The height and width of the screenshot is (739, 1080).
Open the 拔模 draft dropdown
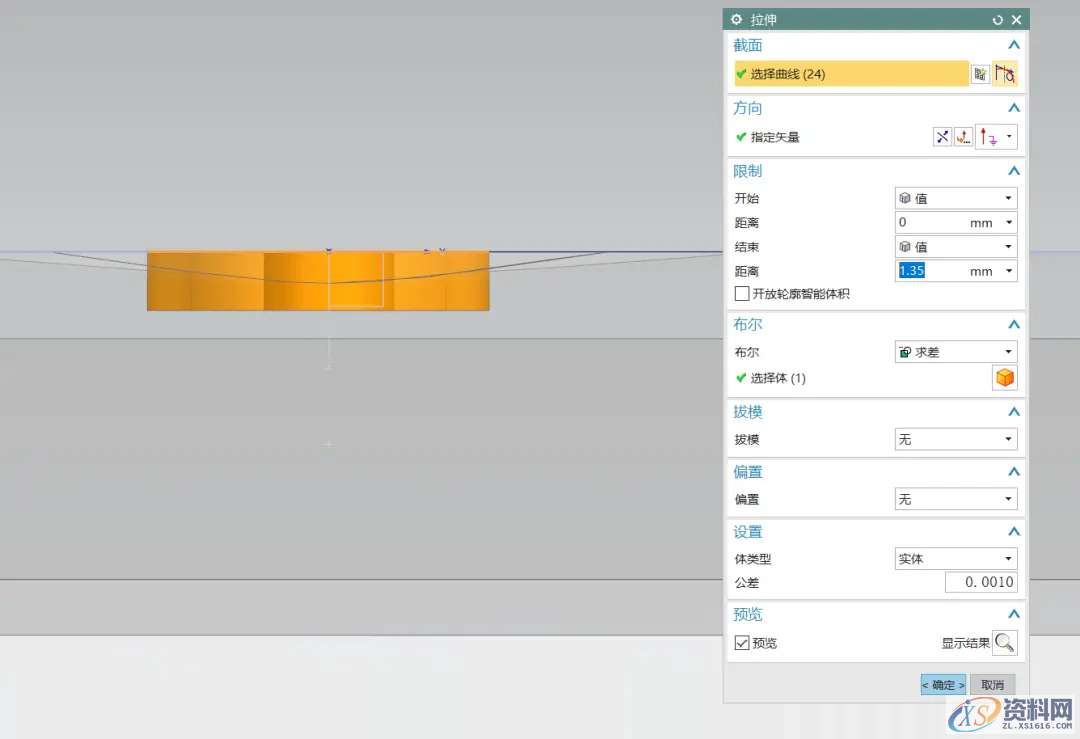pos(955,439)
